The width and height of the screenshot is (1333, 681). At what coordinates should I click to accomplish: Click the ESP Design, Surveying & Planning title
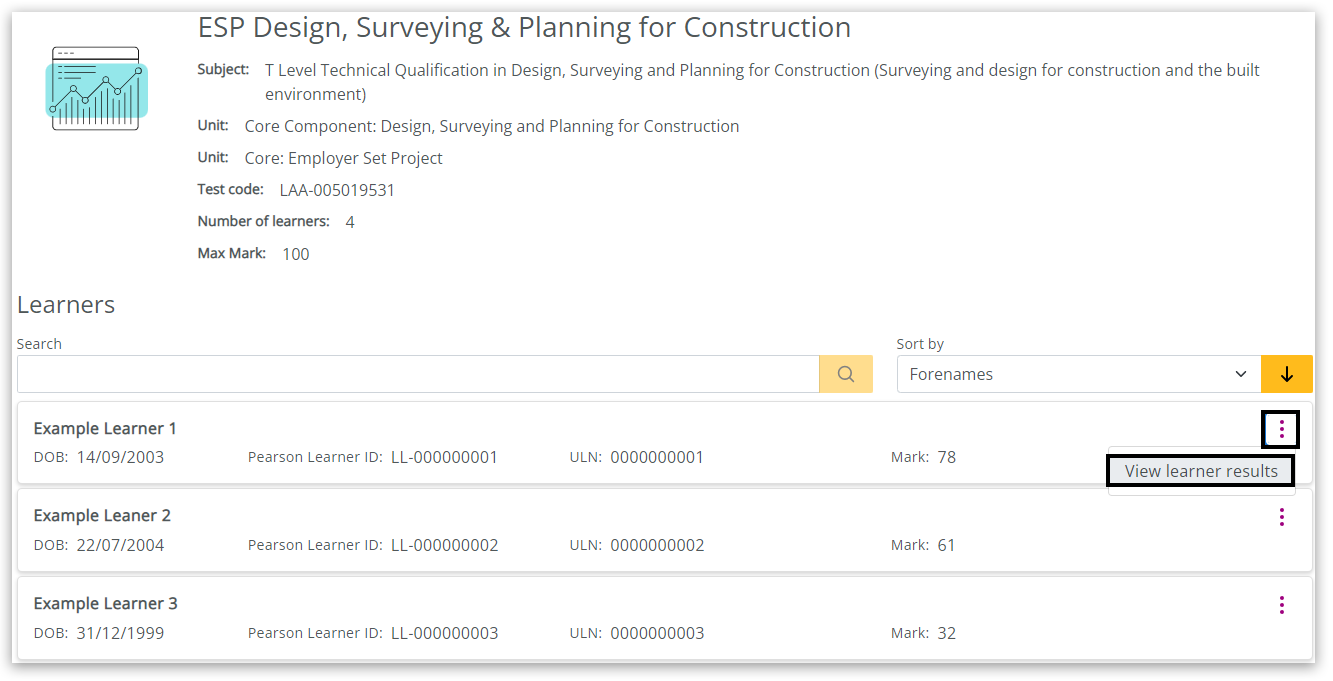pos(524,28)
